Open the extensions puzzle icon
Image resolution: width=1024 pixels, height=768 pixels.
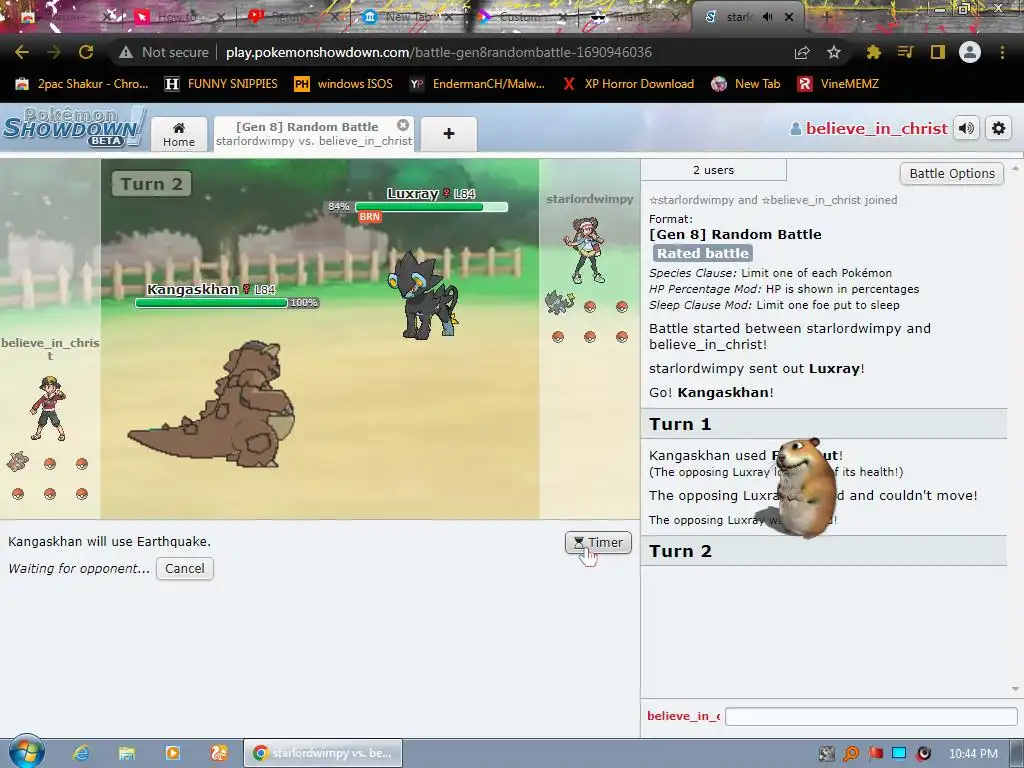pos(873,52)
